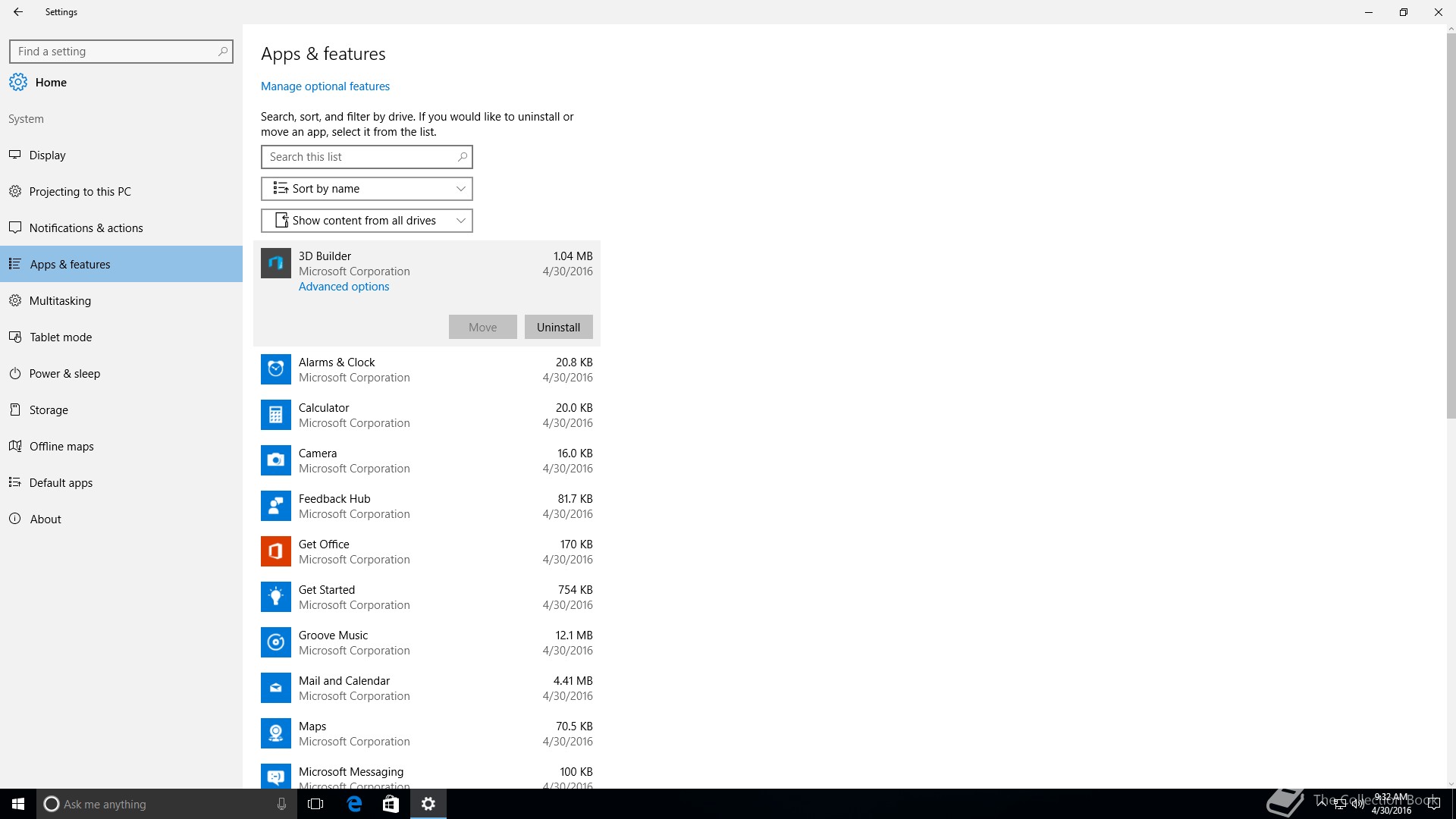Select the Maps list entry

point(427,733)
